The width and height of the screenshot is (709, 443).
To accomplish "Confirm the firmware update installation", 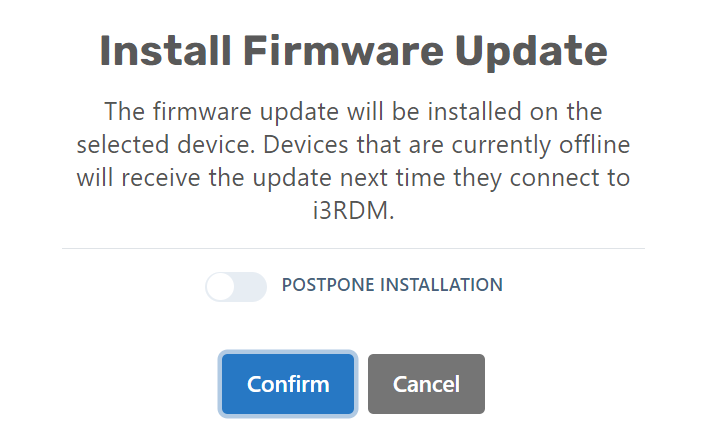I will pyautogui.click(x=288, y=384).
